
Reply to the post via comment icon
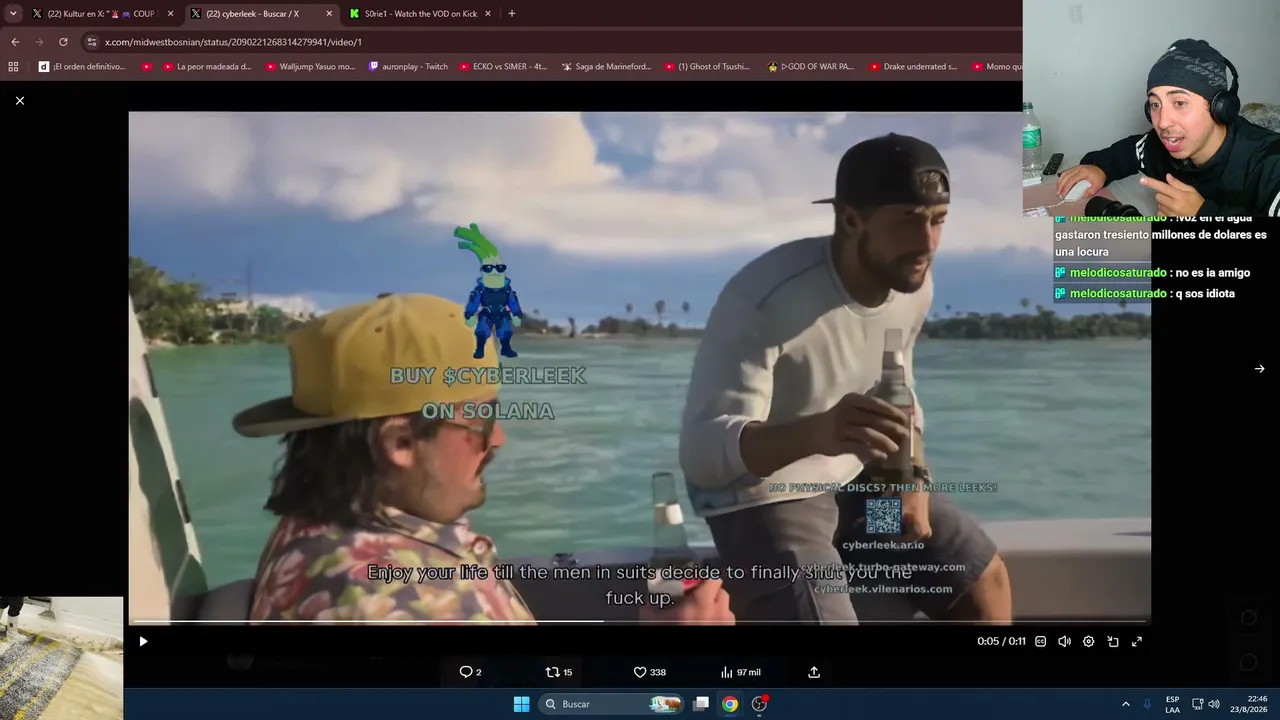pyautogui.click(x=470, y=672)
